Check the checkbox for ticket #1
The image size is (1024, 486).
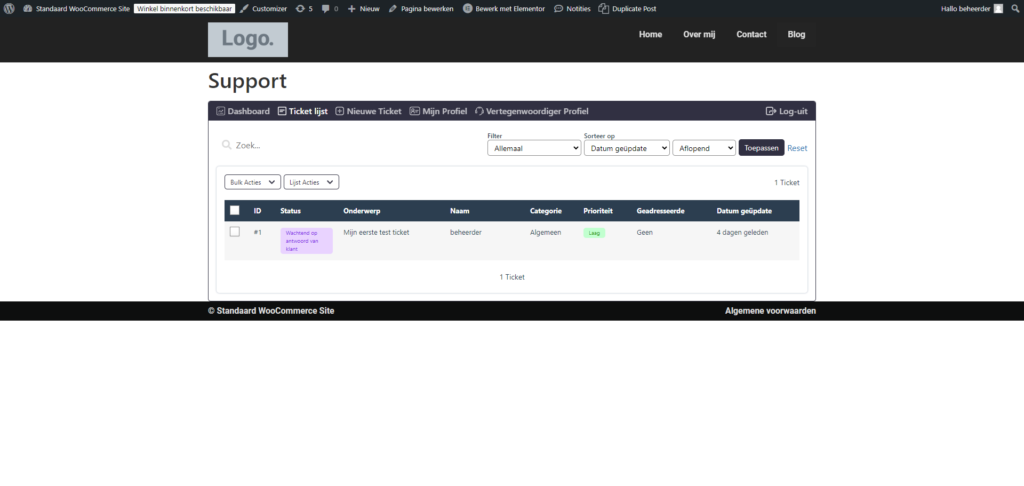[234, 231]
